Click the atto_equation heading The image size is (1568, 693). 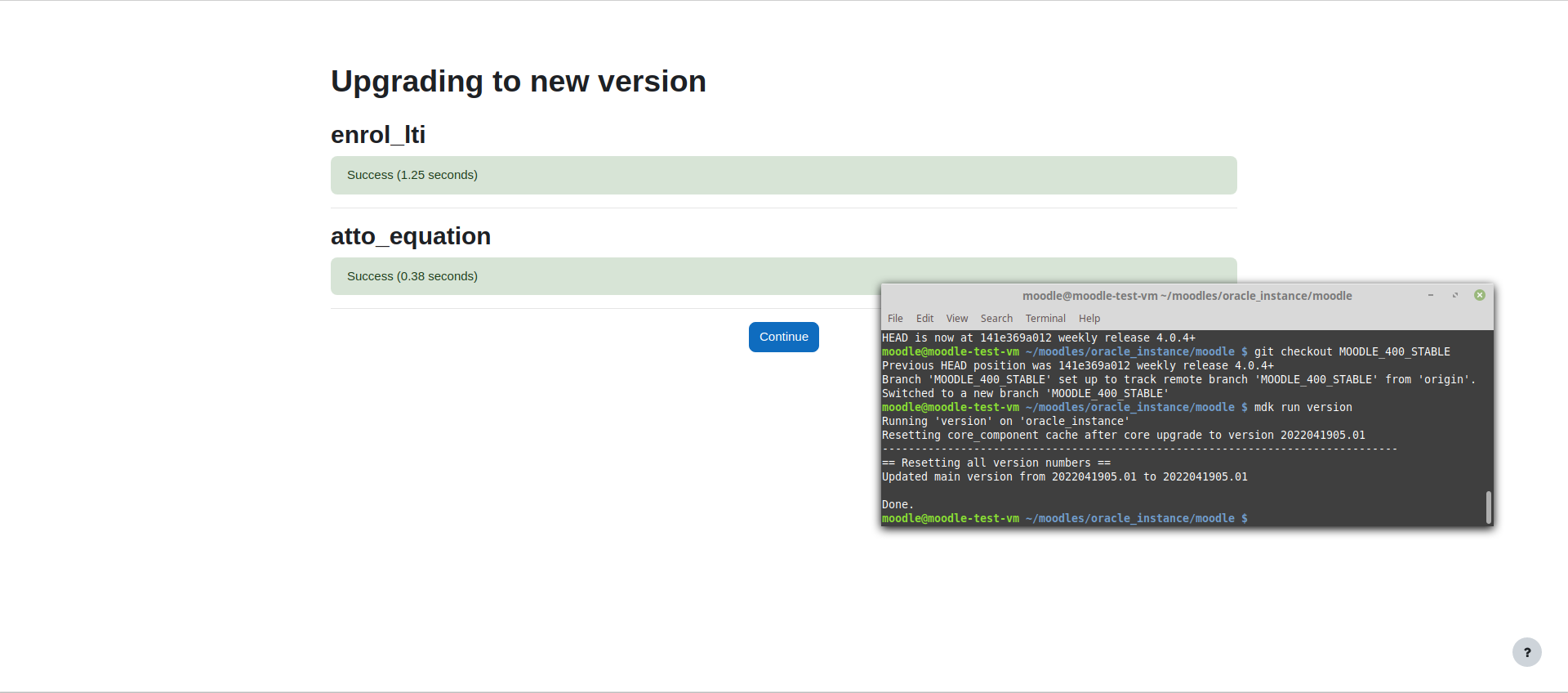pyautogui.click(x=411, y=236)
